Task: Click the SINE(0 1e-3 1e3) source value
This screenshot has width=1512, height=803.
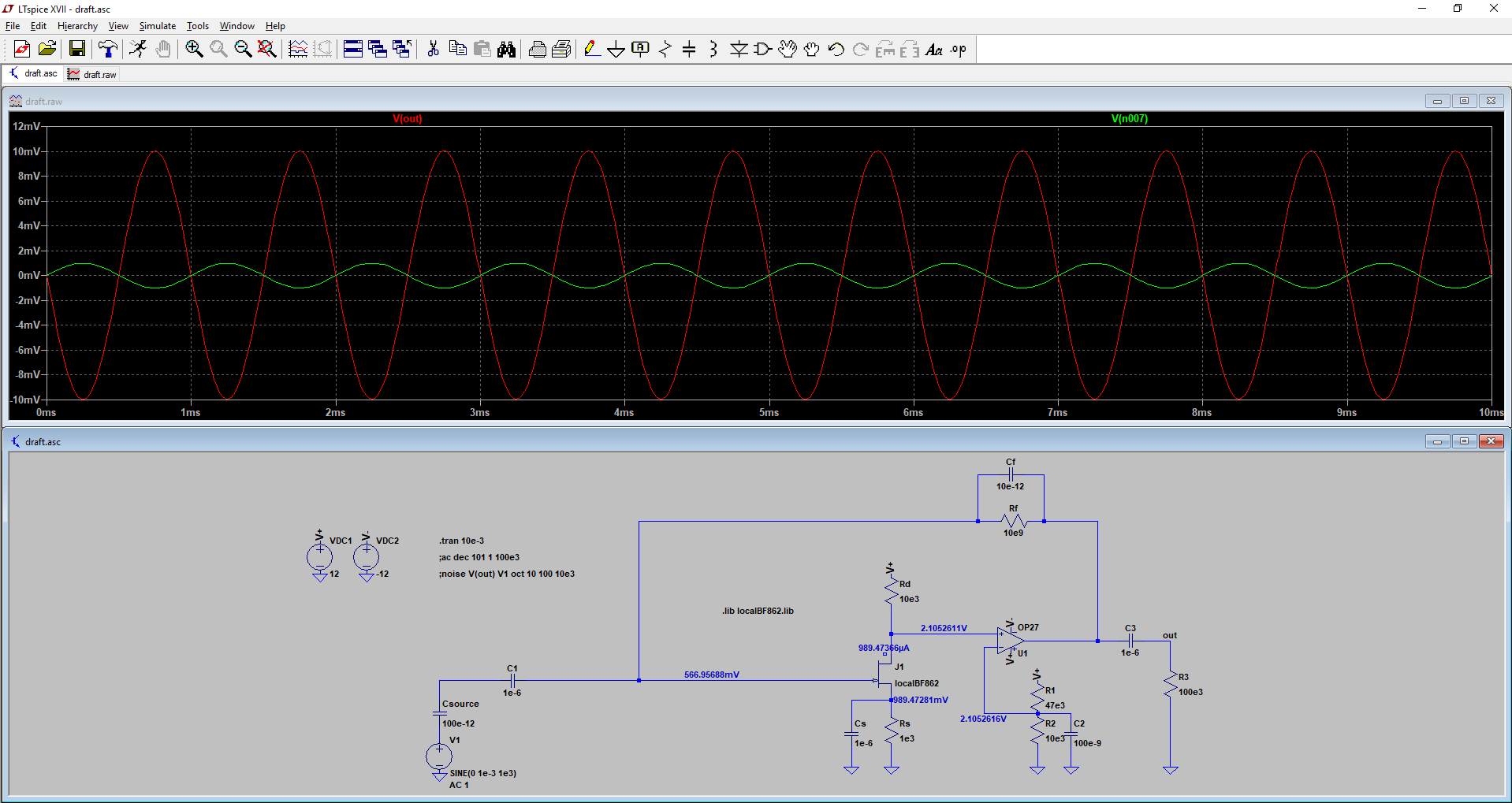Action: click(483, 773)
